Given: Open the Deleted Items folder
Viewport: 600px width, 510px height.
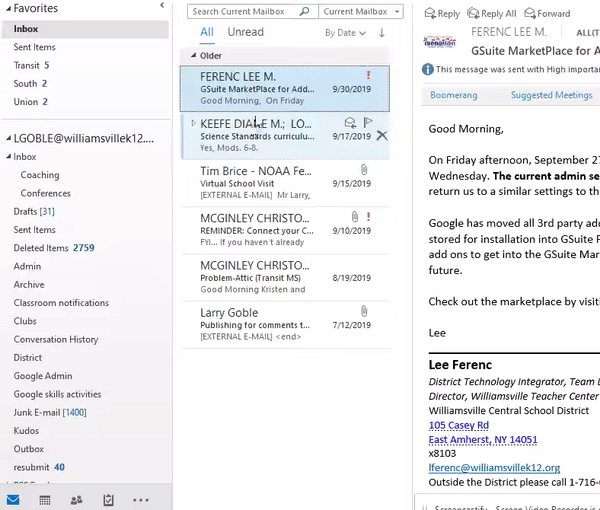Looking at the screenshot, I should point(54,248).
